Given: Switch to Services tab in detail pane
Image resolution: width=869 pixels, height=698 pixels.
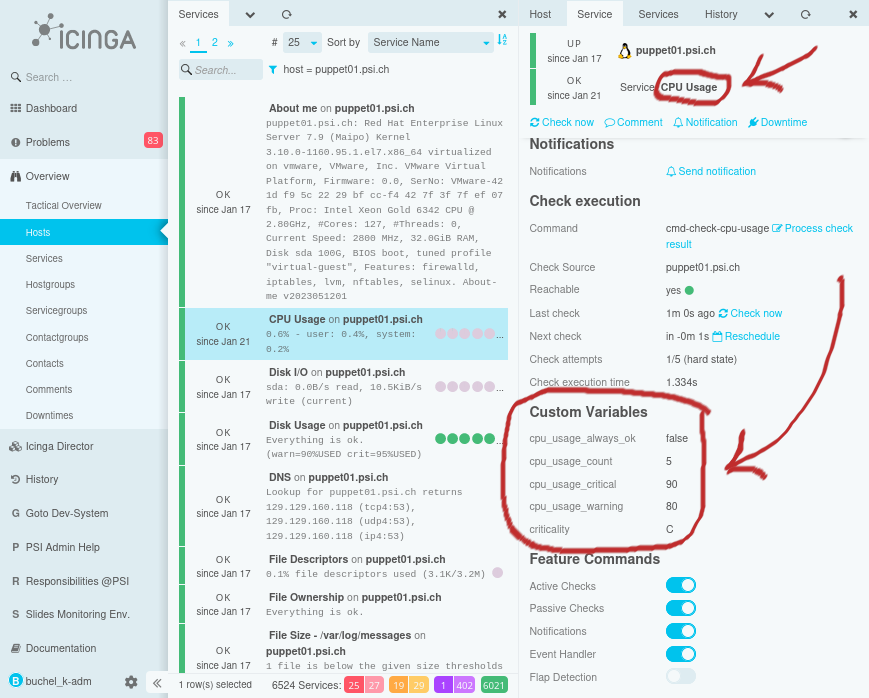Looking at the screenshot, I should click(x=658, y=14).
